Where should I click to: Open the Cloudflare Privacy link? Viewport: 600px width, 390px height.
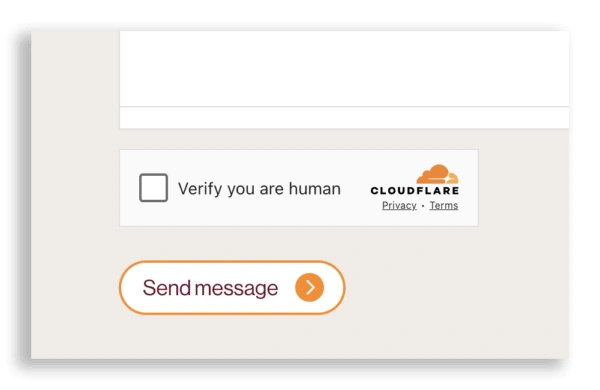click(399, 206)
